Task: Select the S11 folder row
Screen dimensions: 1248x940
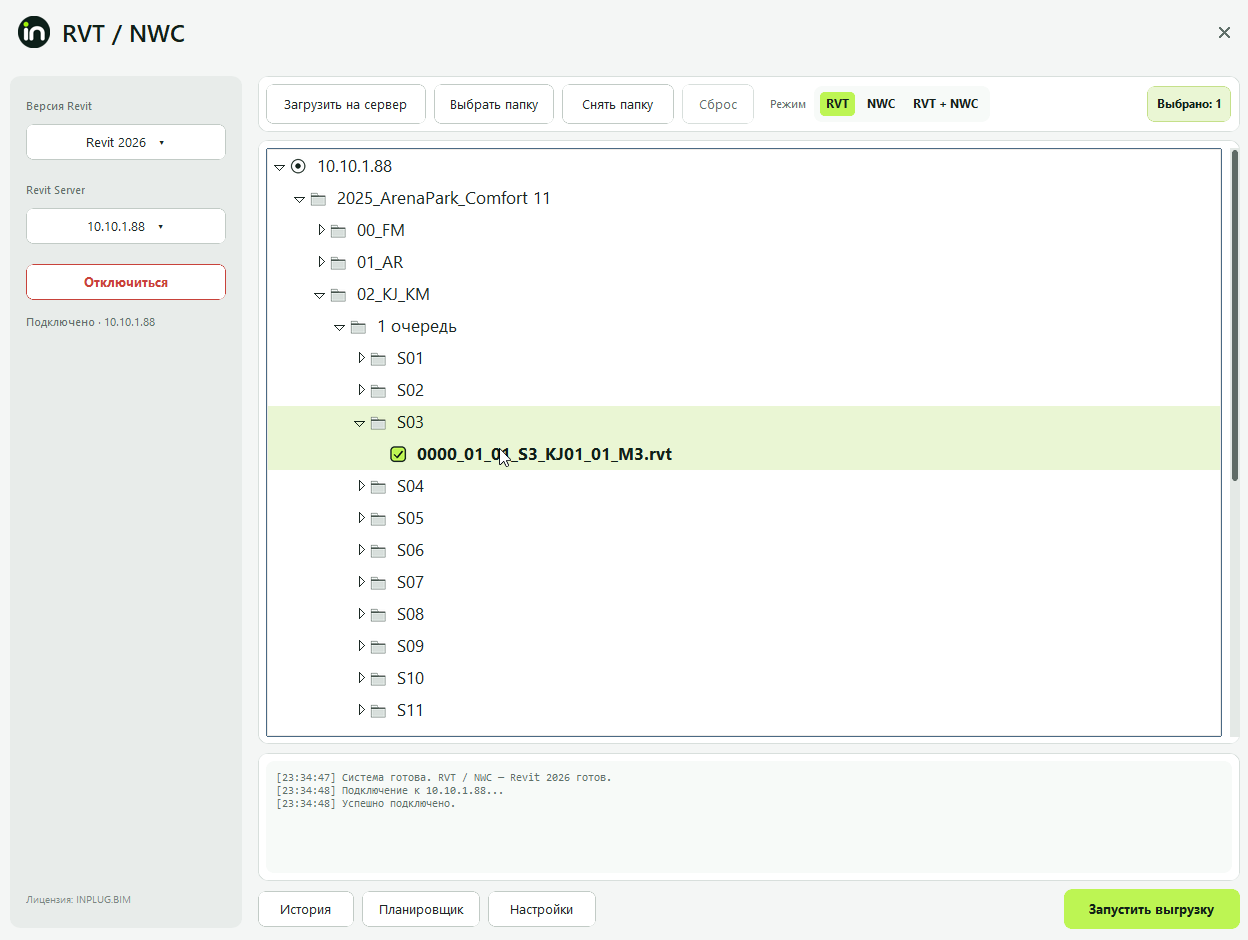Action: click(744, 711)
